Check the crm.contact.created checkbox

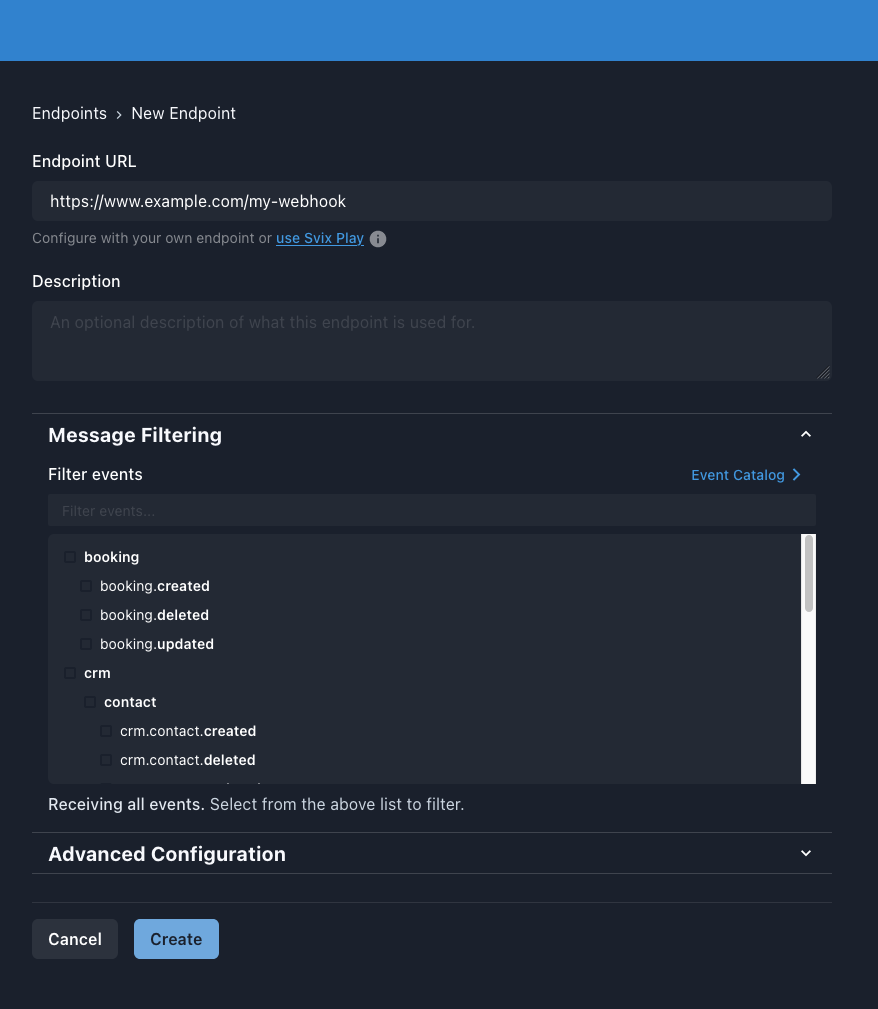106,731
